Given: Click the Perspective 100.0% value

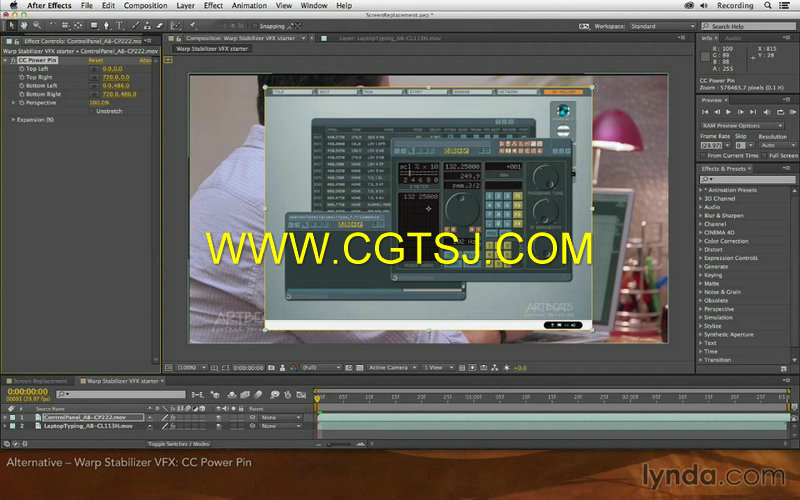Looking at the screenshot, I should tap(99, 103).
